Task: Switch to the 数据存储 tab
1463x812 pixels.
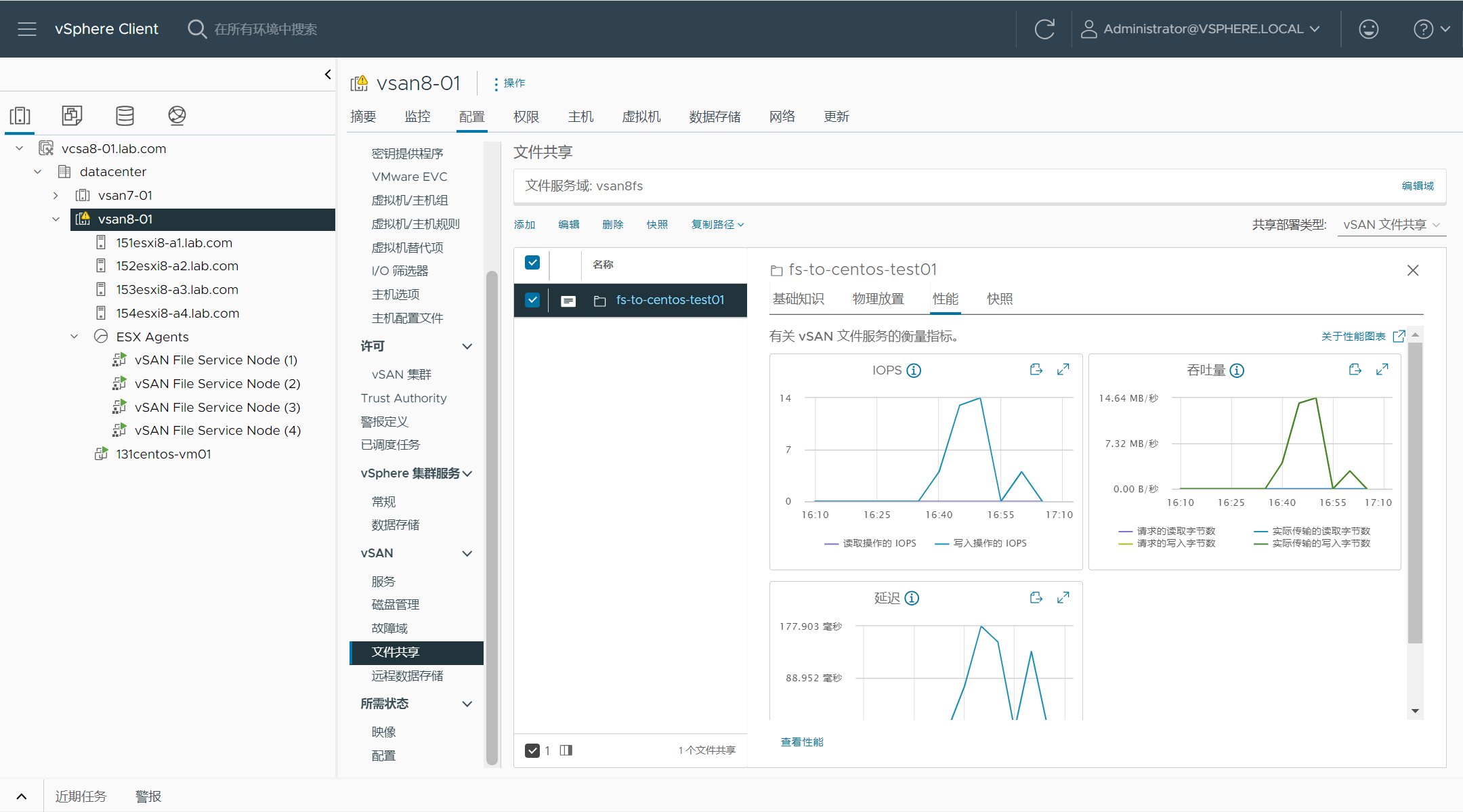Action: [x=715, y=116]
